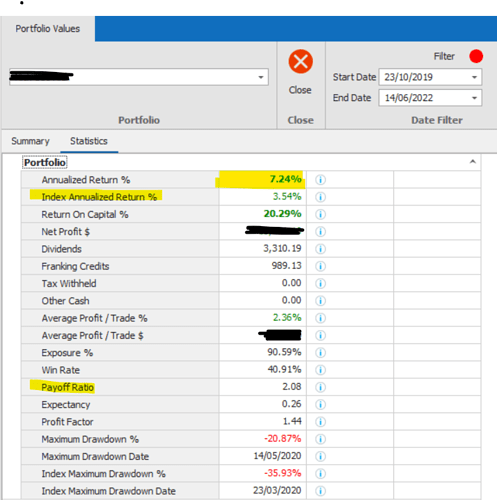Open info icon for Win Rate
Viewport: 497px width, 500px height.
click(320, 370)
